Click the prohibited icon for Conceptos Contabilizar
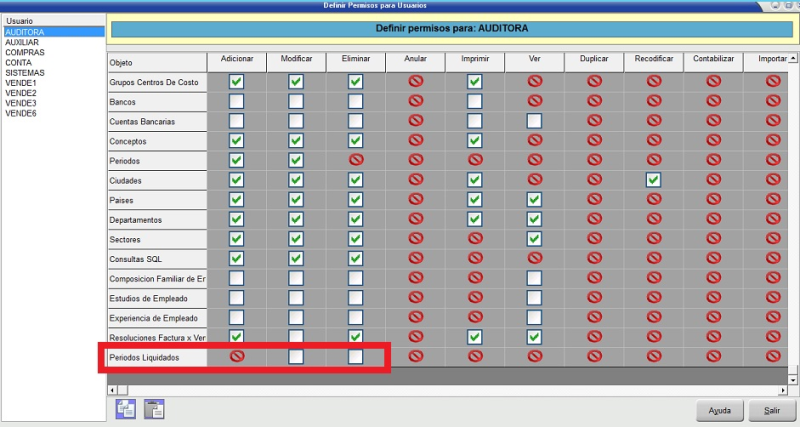 pos(713,141)
